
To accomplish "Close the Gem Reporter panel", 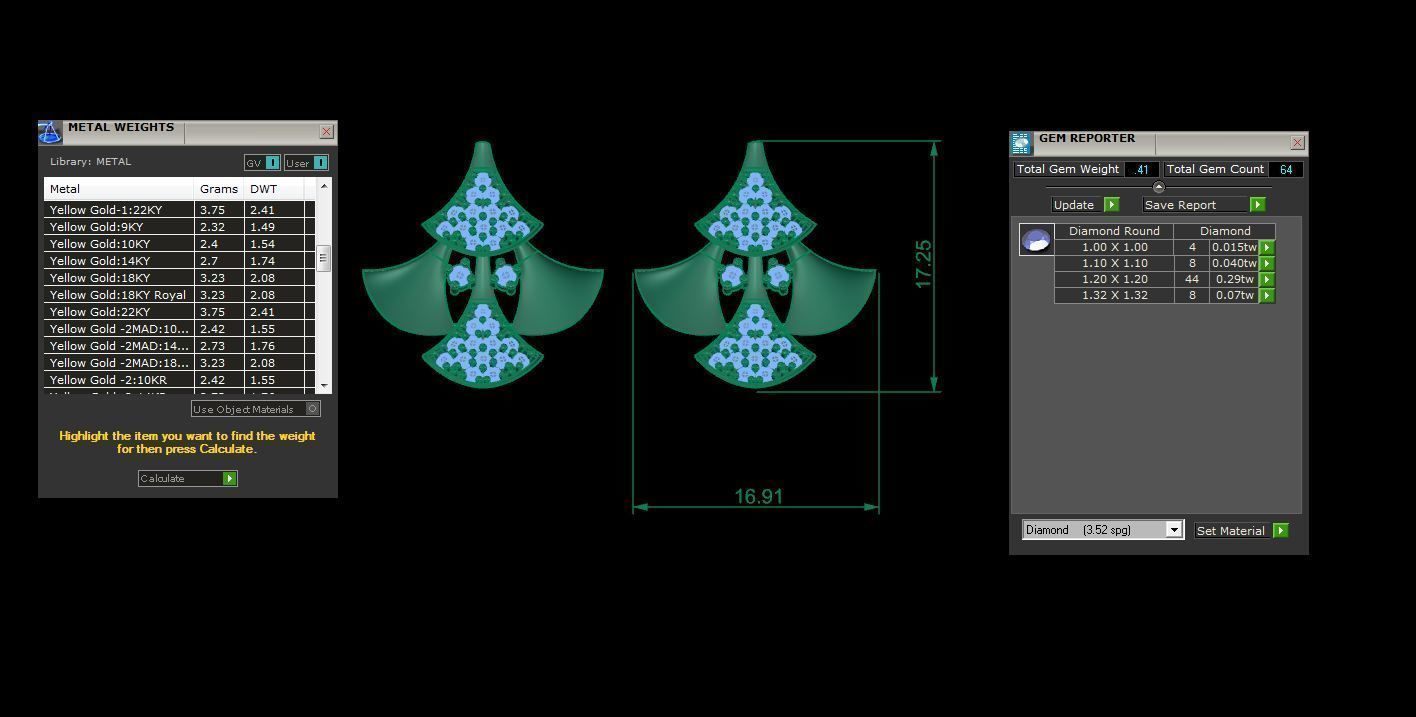I will 1297,143.
